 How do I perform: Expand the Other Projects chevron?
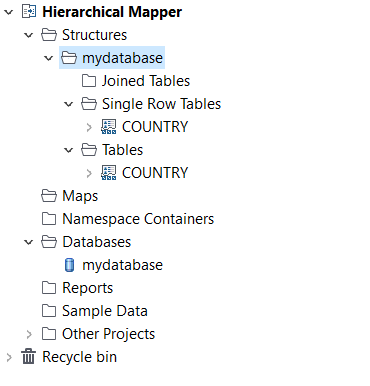click(x=29, y=334)
